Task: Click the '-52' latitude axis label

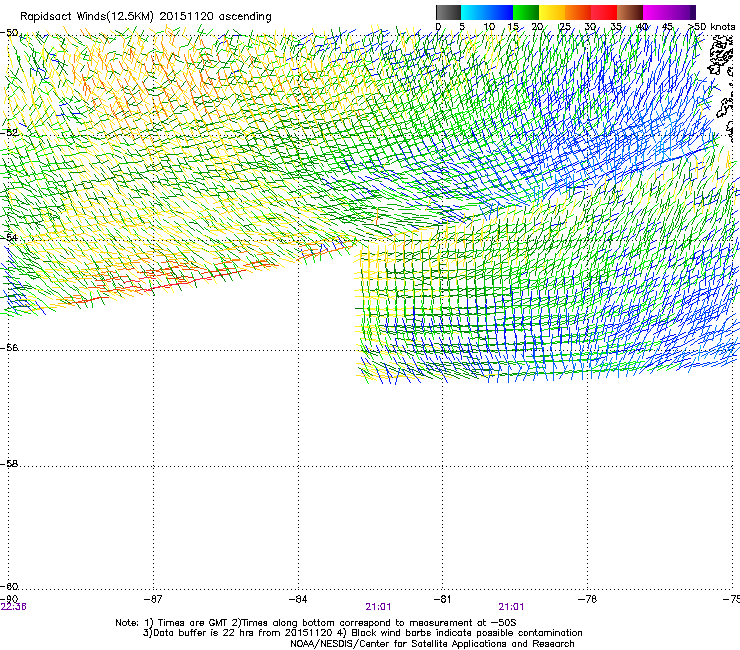Action: point(9,133)
